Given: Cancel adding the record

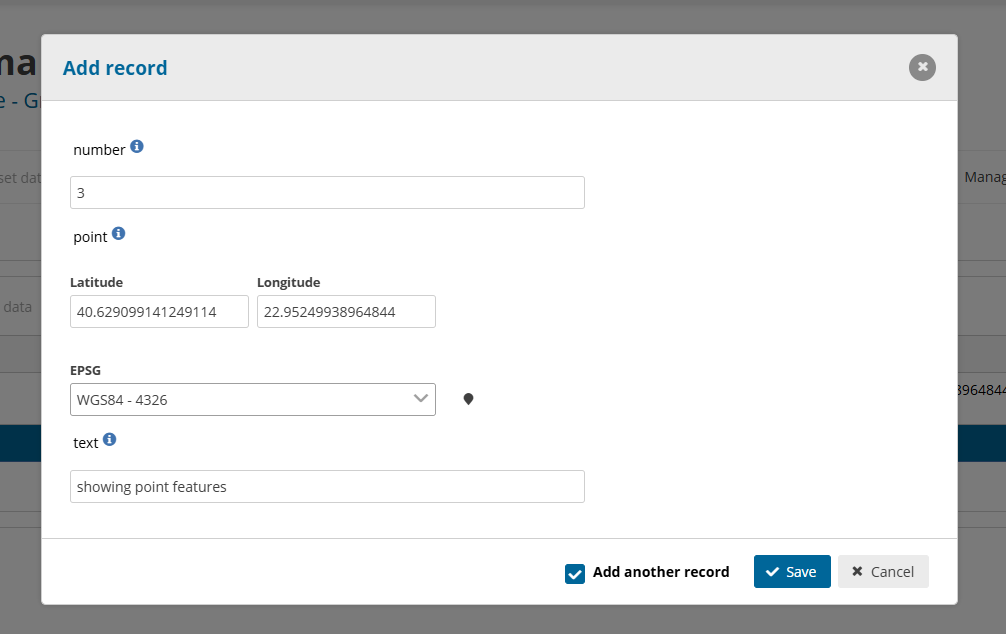Looking at the screenshot, I should 883,572.
